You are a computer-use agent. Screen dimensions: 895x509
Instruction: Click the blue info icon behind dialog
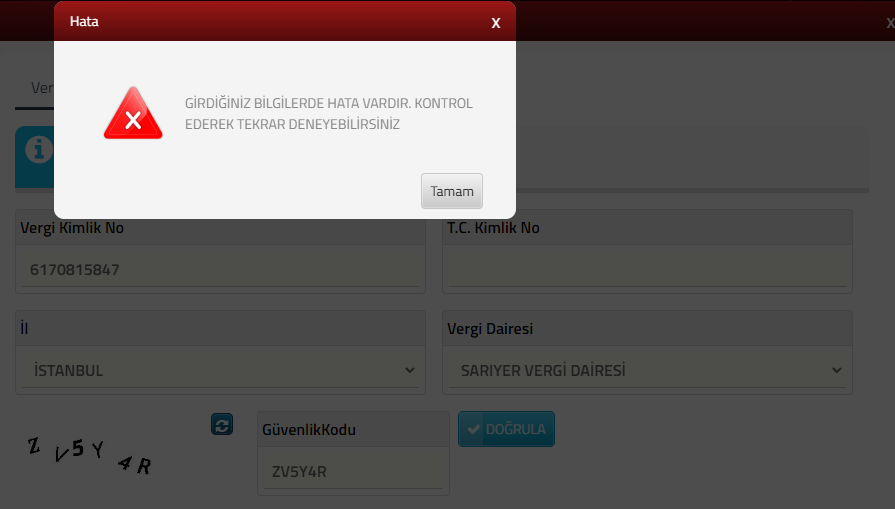click(39, 150)
